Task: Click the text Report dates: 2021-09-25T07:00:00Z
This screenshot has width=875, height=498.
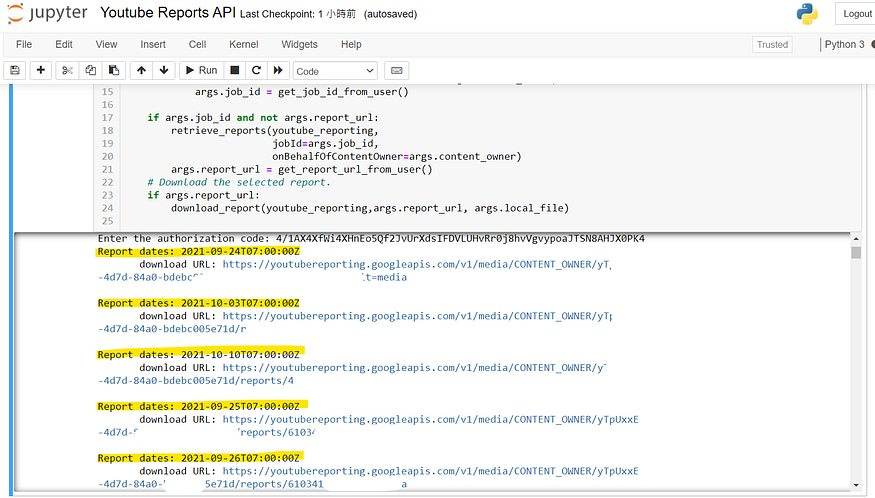Action: click(199, 406)
